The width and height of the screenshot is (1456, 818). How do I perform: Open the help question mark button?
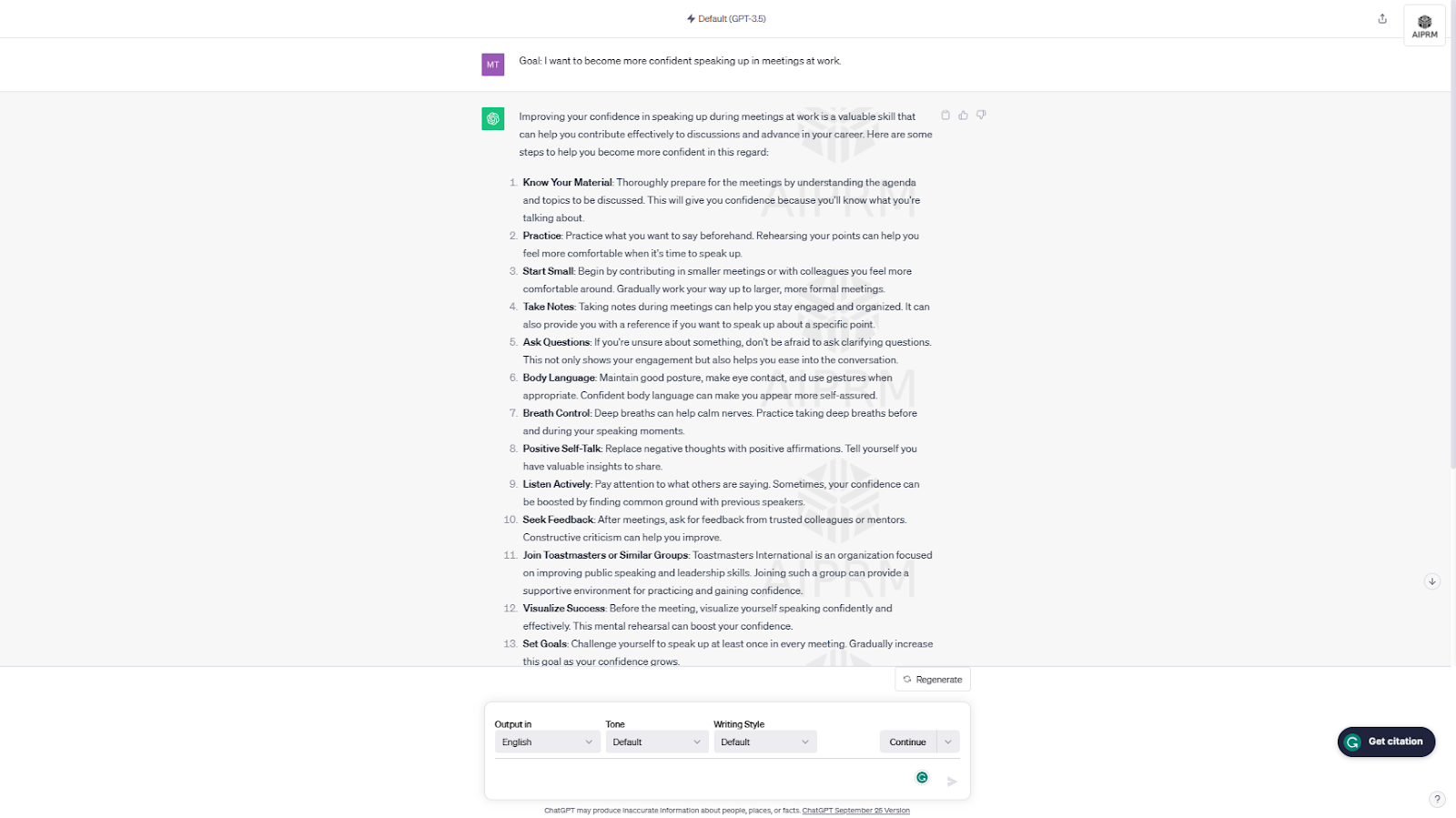coord(1437,799)
